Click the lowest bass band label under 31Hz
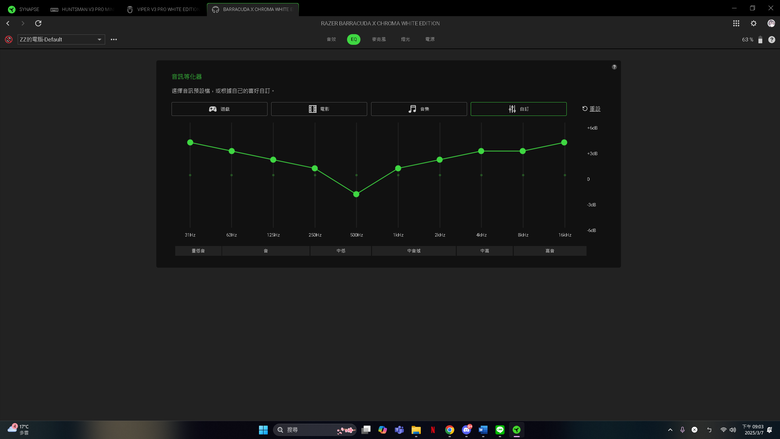 pos(198,251)
